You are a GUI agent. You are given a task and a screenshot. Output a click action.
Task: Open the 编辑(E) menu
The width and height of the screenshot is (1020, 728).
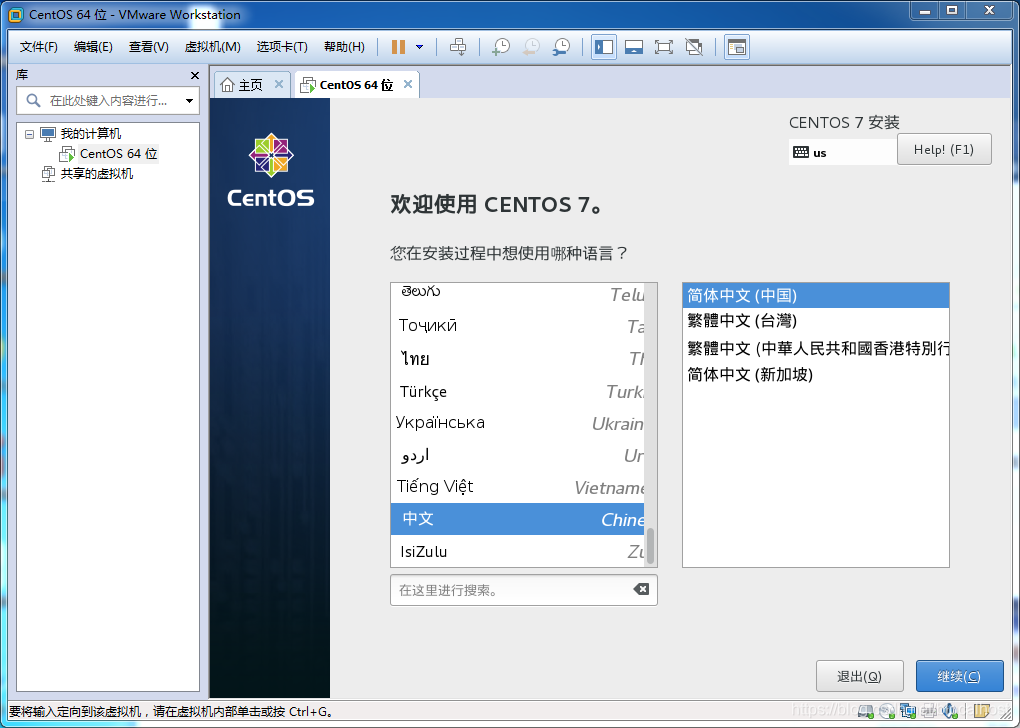(93, 47)
